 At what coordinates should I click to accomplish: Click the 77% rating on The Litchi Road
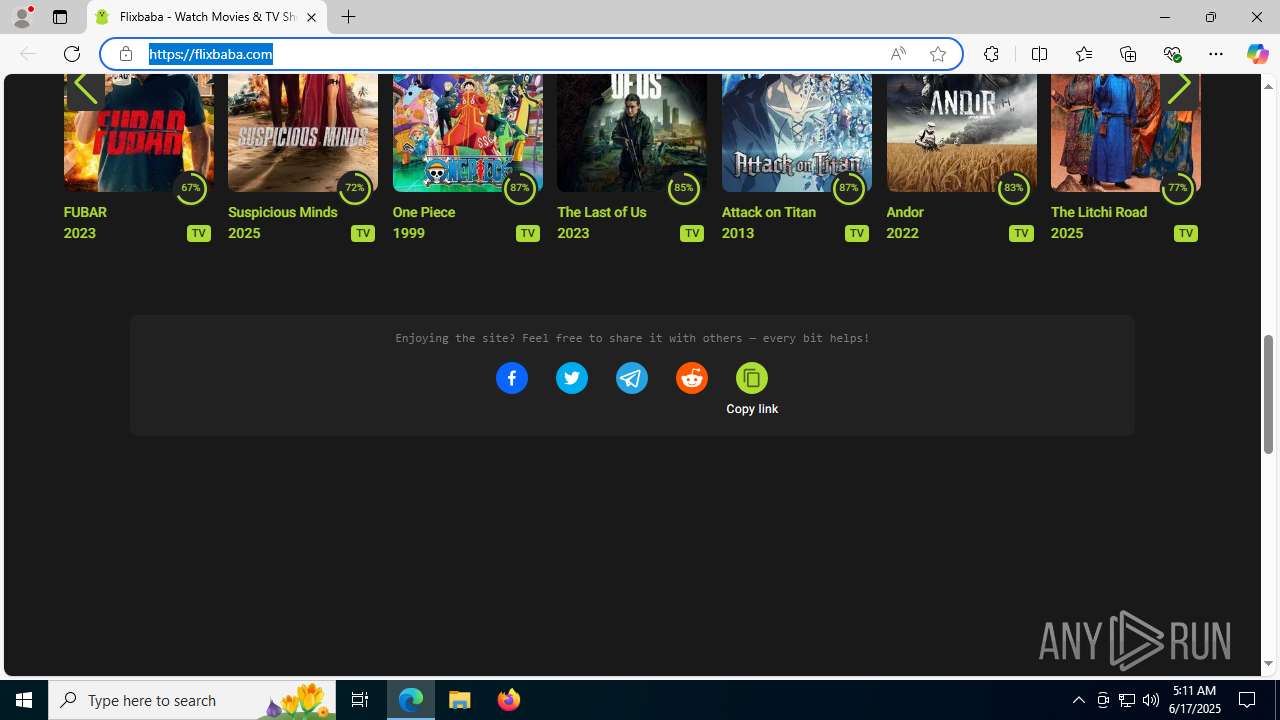[x=1177, y=187]
